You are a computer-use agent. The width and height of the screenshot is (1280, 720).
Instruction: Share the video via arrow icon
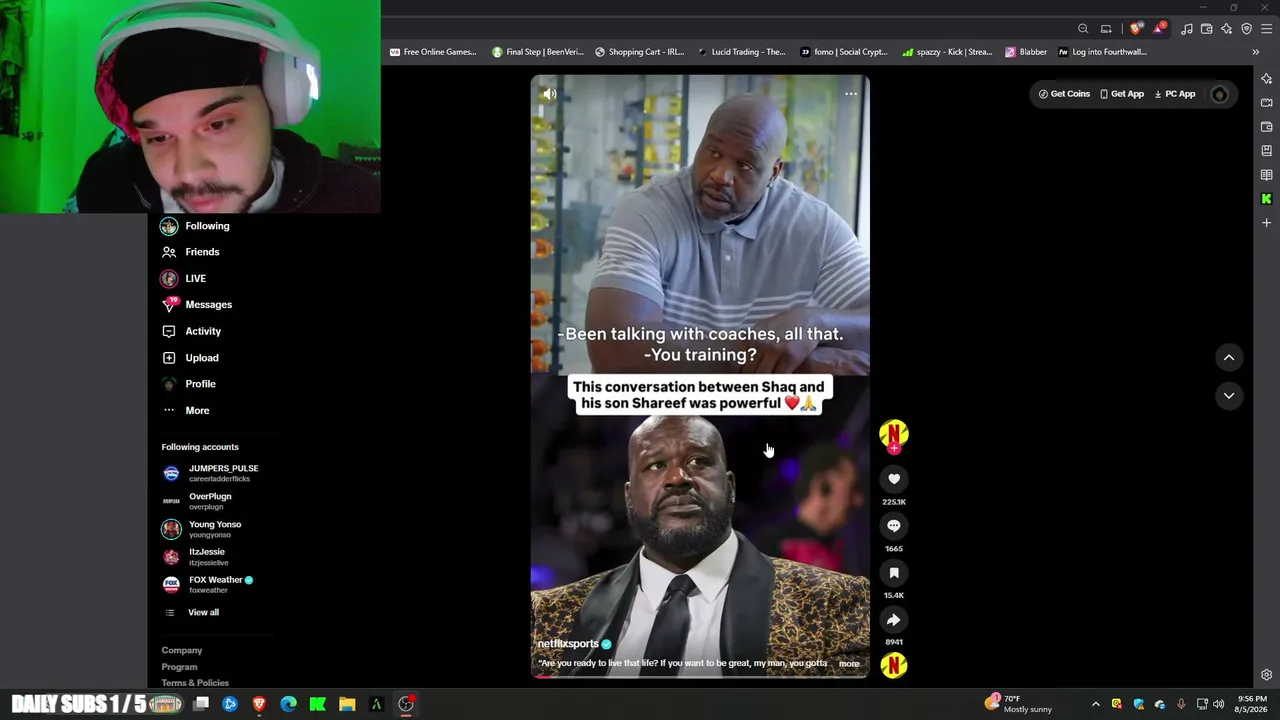894,620
